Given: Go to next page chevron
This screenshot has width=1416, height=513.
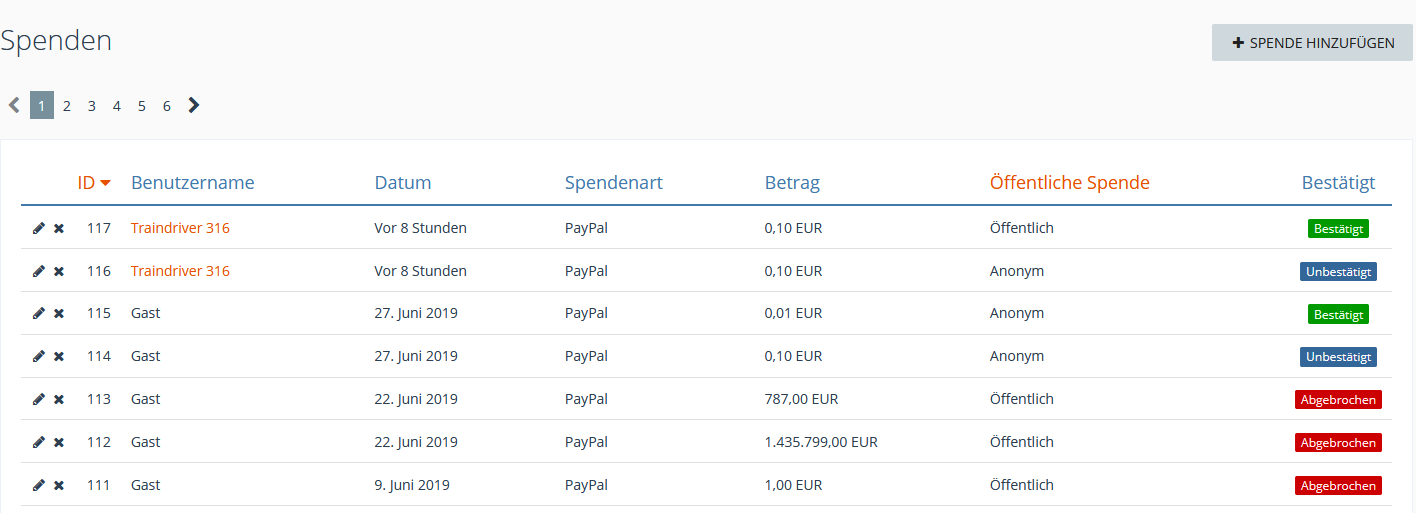Looking at the screenshot, I should point(194,105).
